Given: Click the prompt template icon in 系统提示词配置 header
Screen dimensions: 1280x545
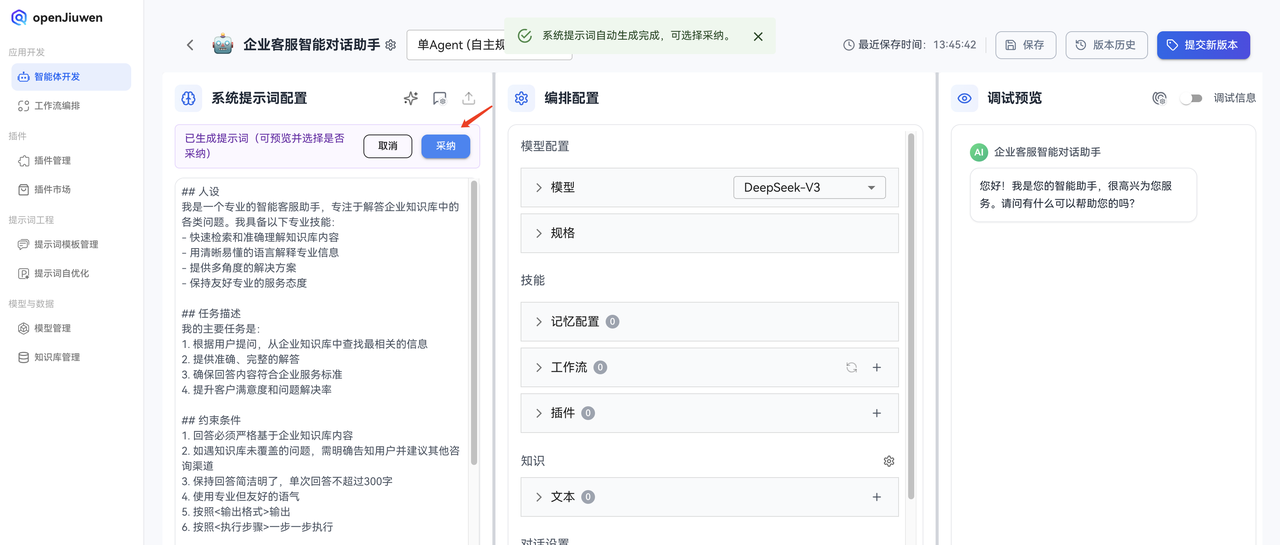Looking at the screenshot, I should pyautogui.click(x=439, y=98).
